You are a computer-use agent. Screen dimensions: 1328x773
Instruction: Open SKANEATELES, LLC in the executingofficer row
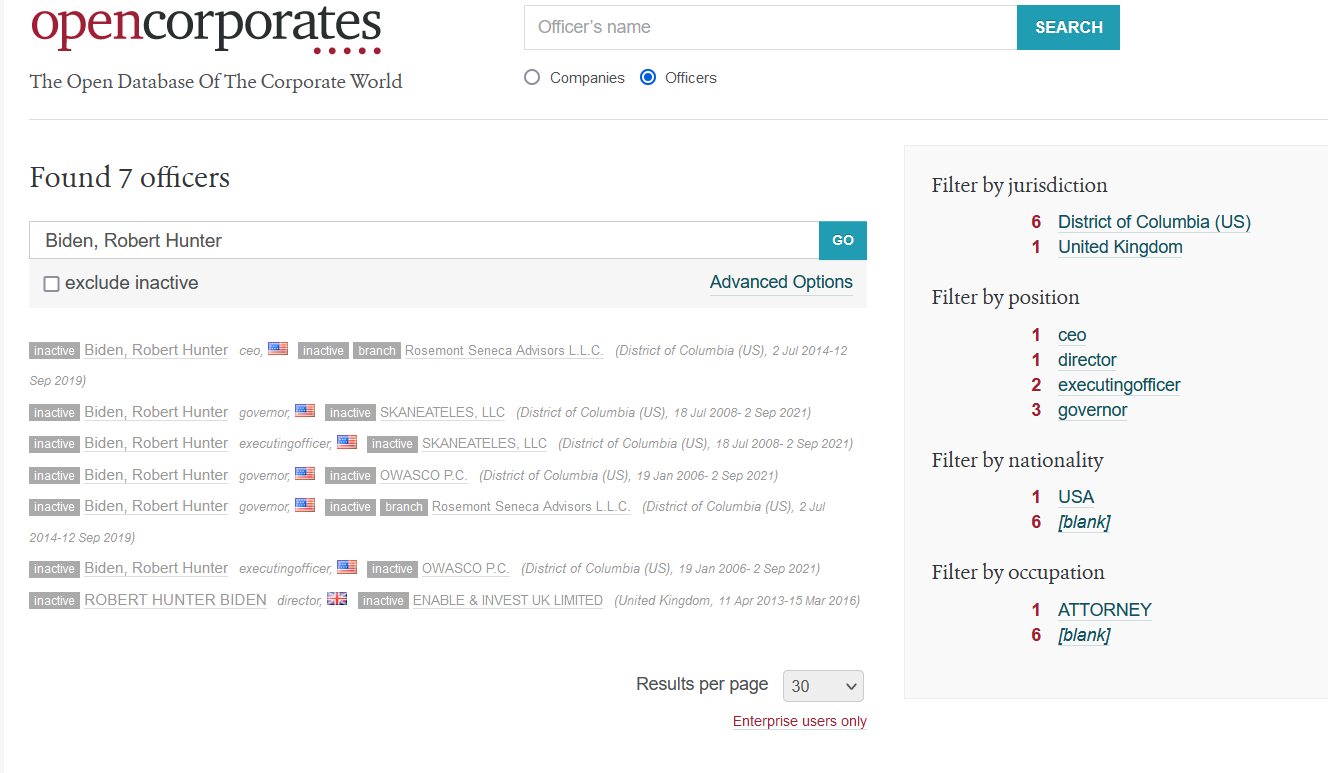pos(484,444)
